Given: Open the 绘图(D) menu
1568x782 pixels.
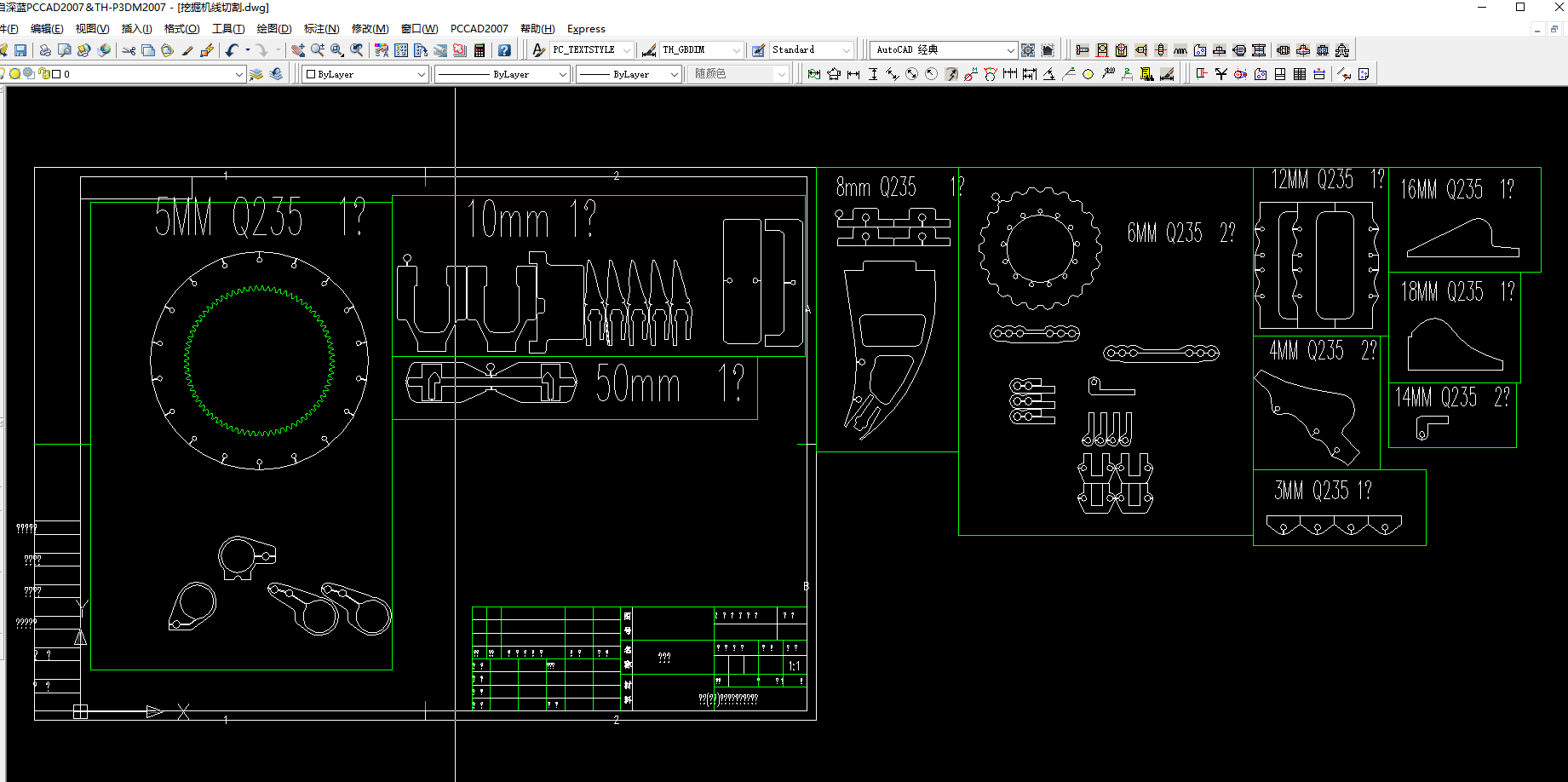Looking at the screenshot, I should 274,29.
